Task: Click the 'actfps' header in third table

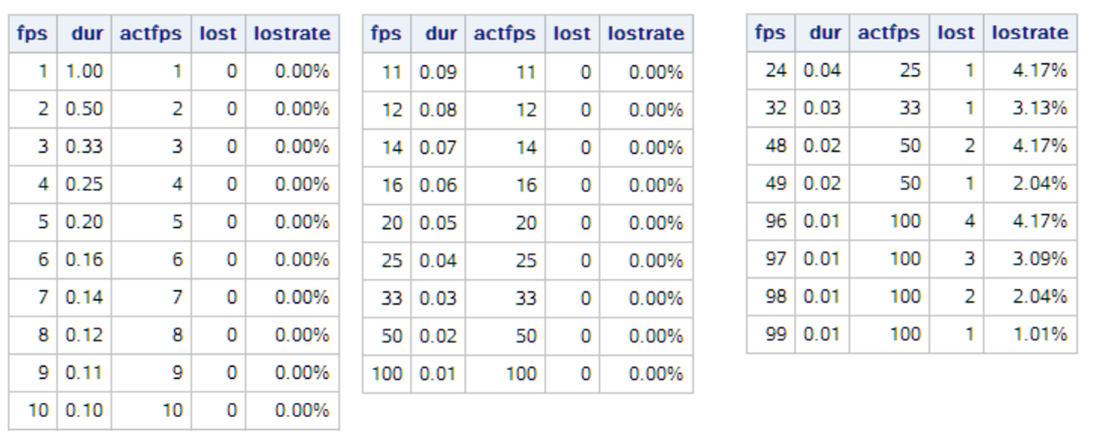Action: pos(889,33)
